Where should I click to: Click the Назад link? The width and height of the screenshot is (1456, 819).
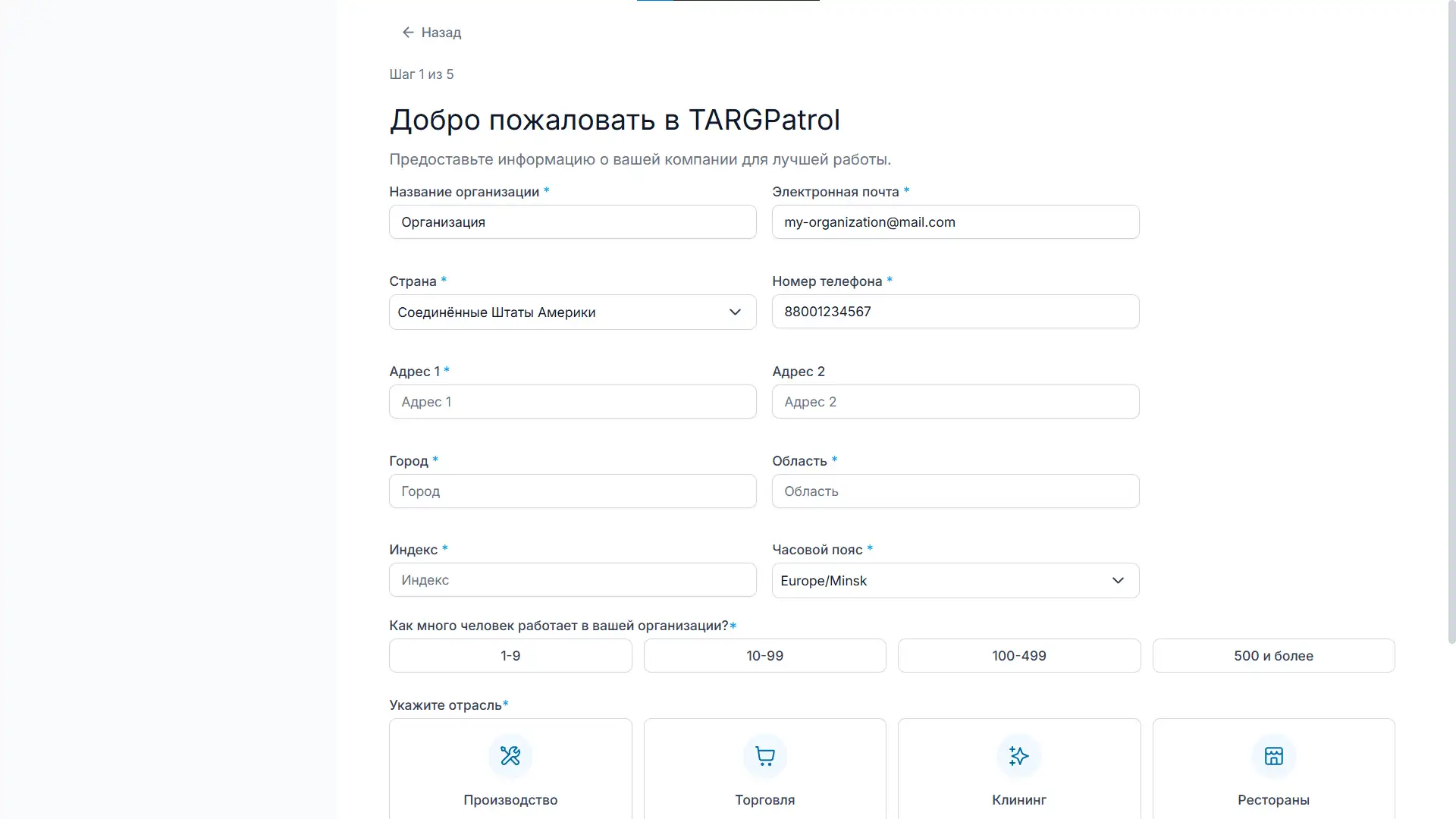click(442, 32)
